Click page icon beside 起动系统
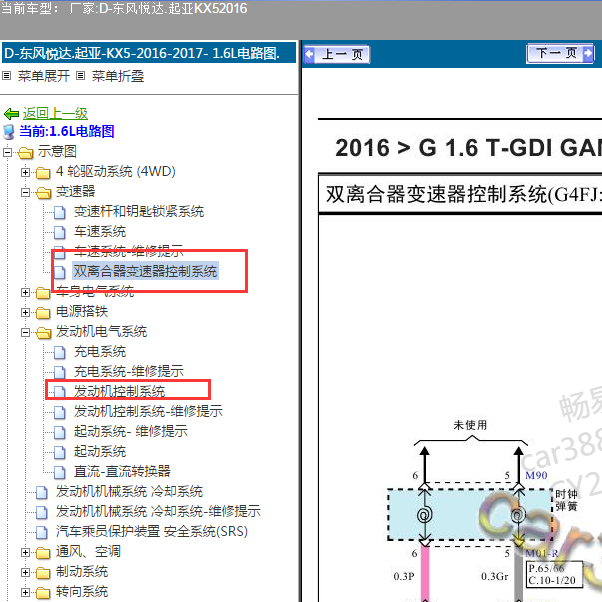This screenshot has width=602, height=602. click(x=60, y=452)
